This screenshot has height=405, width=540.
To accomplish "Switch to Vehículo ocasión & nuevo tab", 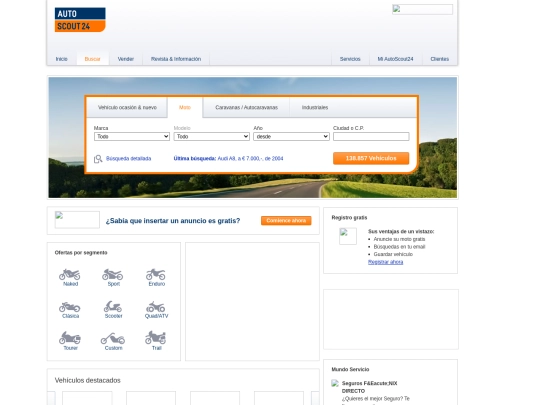I will (x=127, y=107).
